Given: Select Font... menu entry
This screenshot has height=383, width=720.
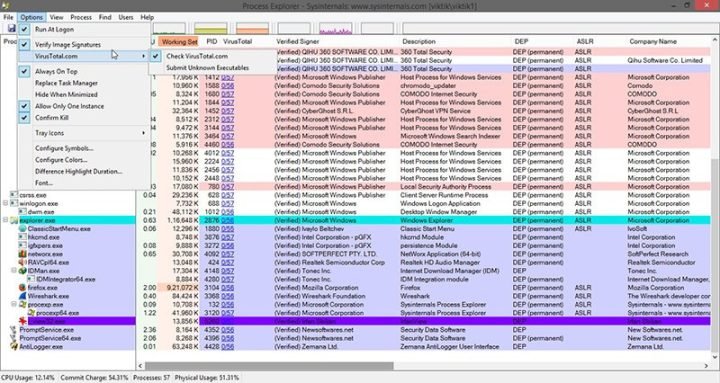Looking at the screenshot, I should click(85, 183).
